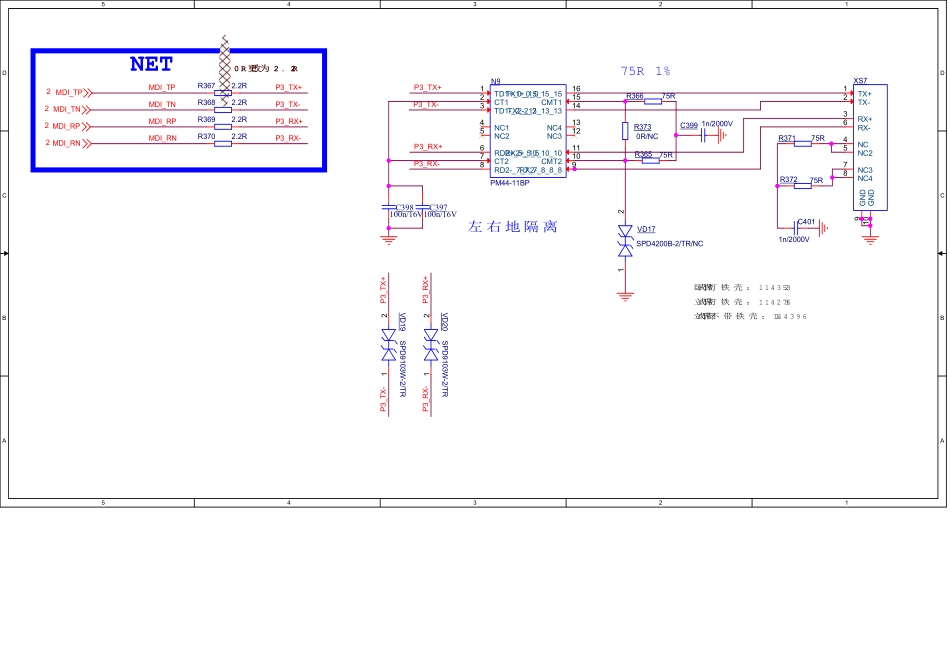Click the VD19 diode symbol
950x672 pixels.
[388, 348]
